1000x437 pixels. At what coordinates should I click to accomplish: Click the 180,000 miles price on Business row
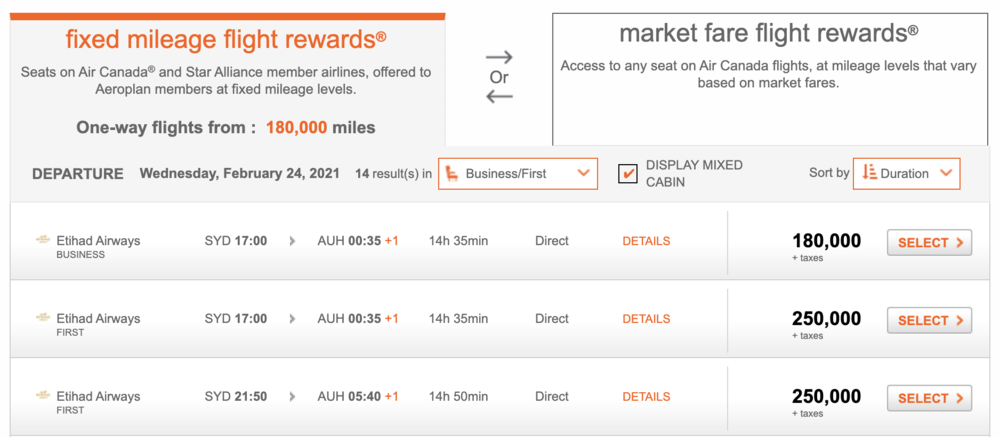pyautogui.click(x=826, y=241)
